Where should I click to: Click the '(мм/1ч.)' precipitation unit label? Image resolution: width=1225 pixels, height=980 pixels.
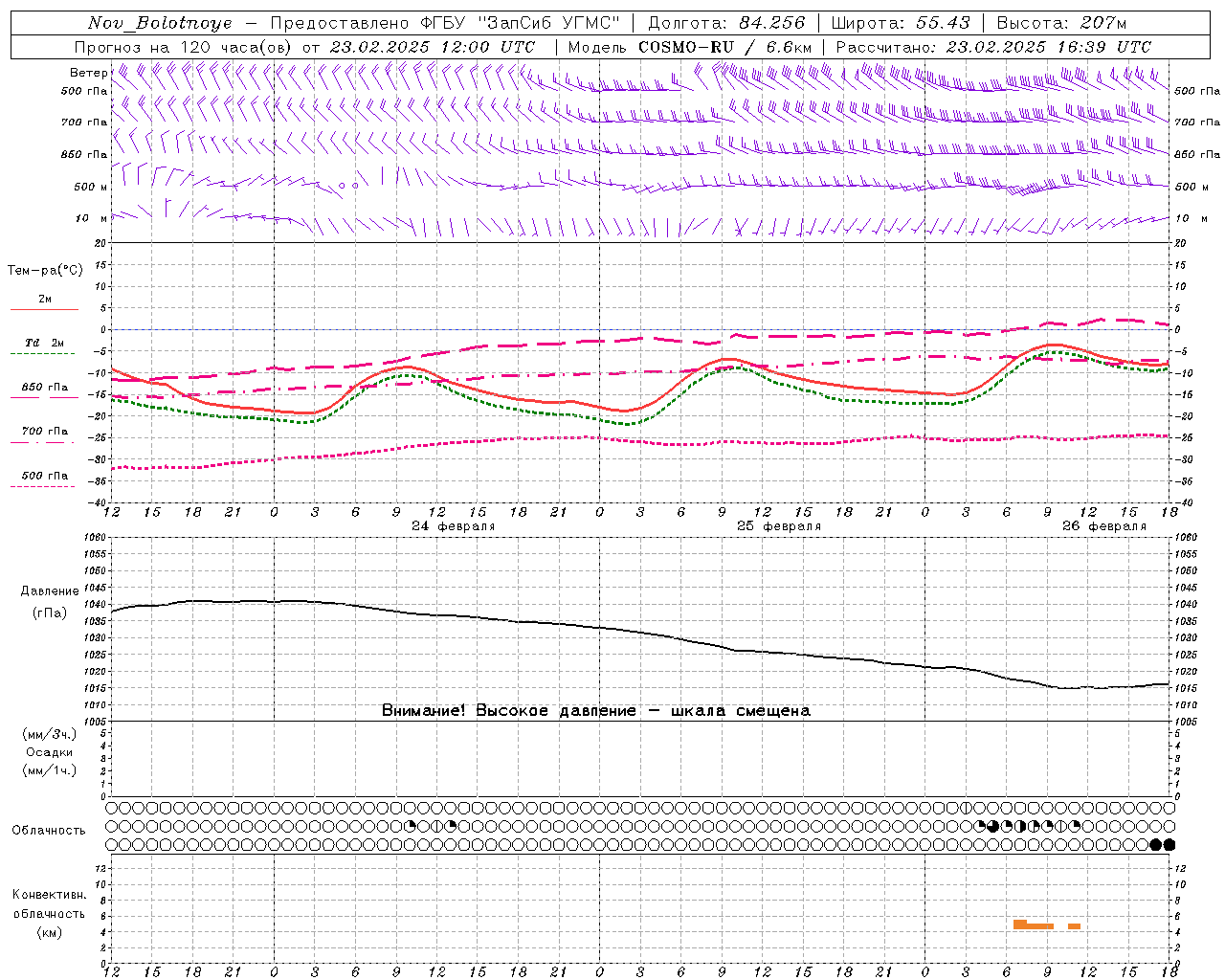[x=50, y=770]
